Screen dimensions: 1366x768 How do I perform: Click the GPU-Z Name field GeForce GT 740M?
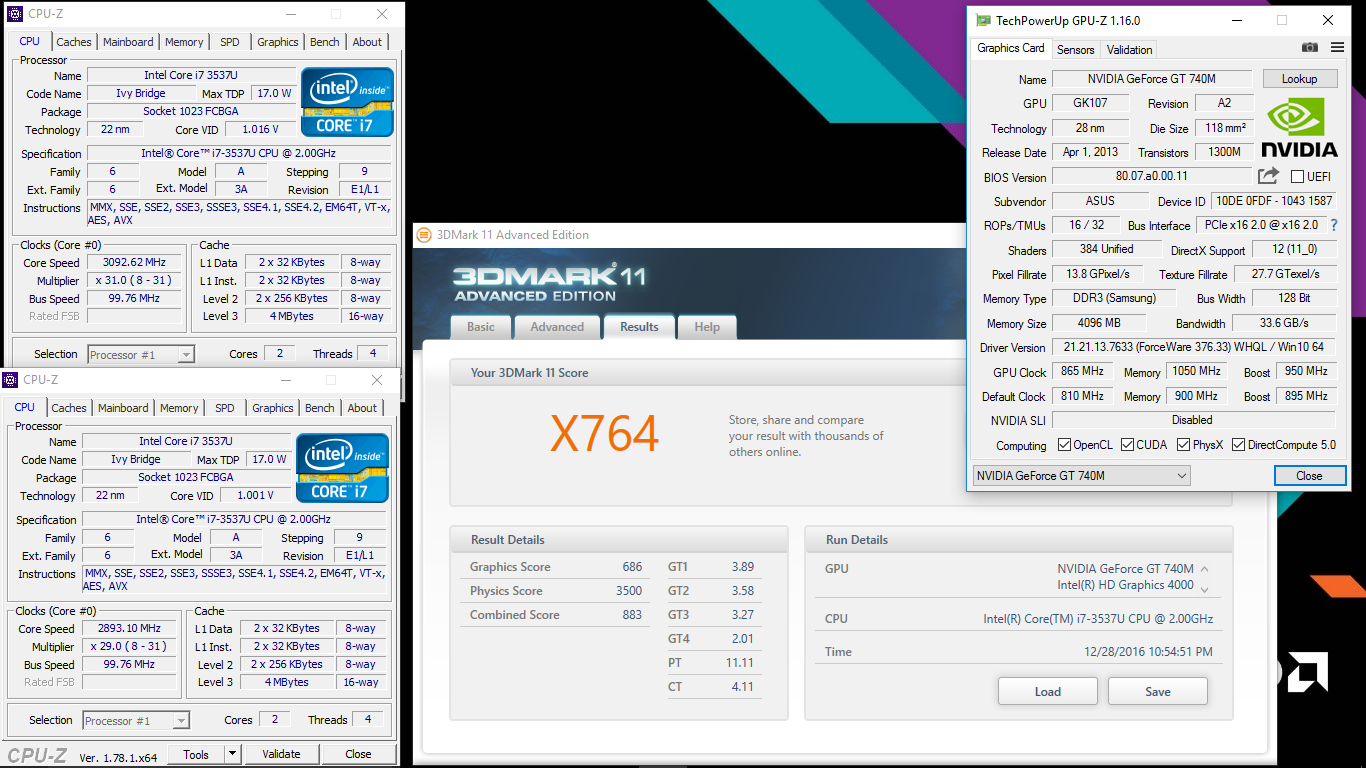[1153, 79]
